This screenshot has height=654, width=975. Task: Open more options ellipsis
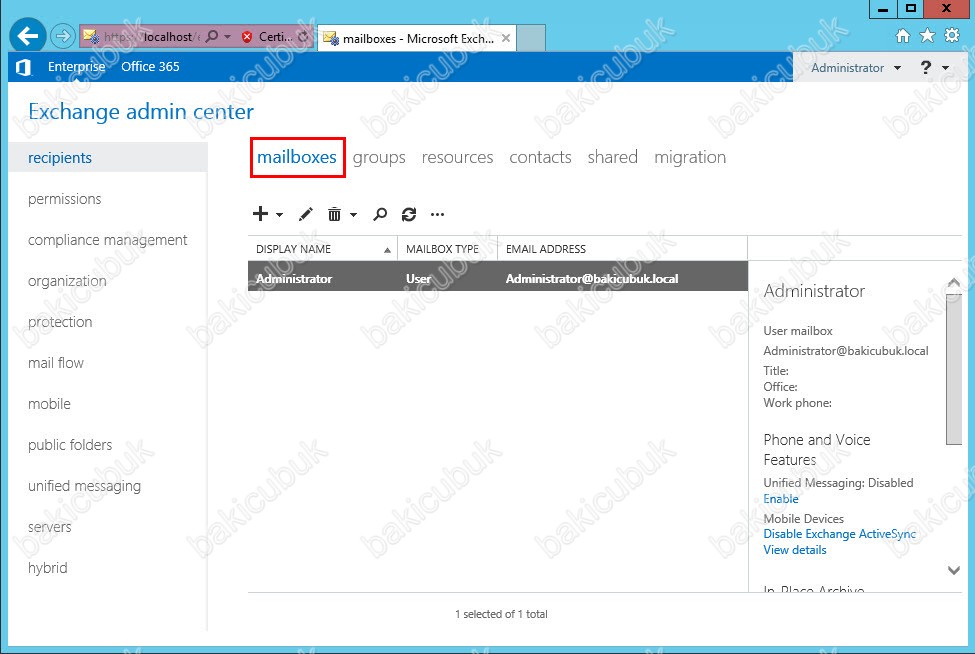click(x=438, y=214)
